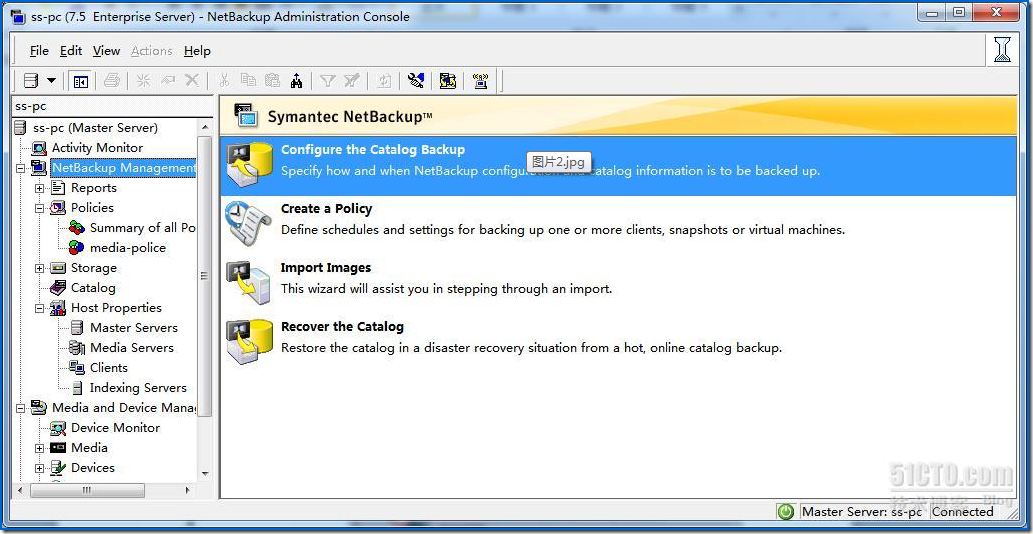Expand the Storage tree node

(x=40, y=269)
